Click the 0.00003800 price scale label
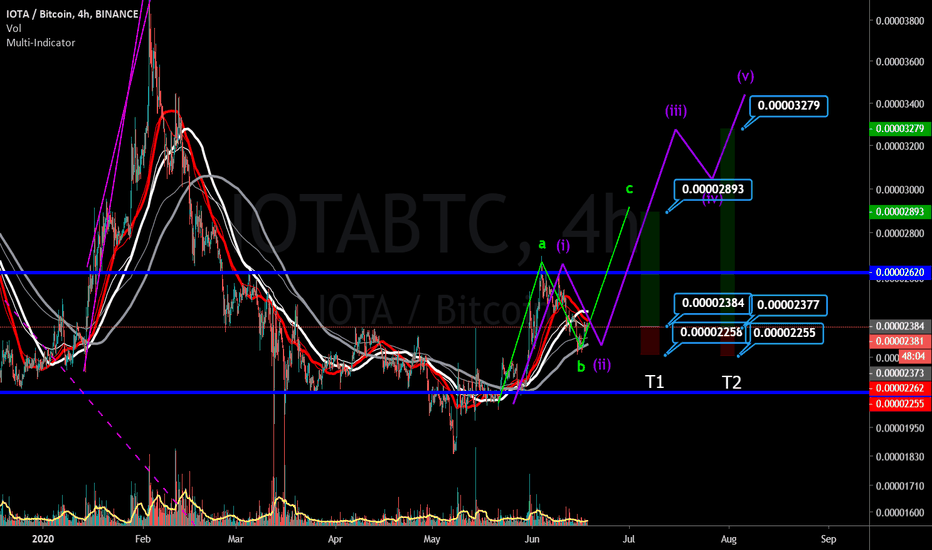The height and width of the screenshot is (550, 932). tap(900, 21)
